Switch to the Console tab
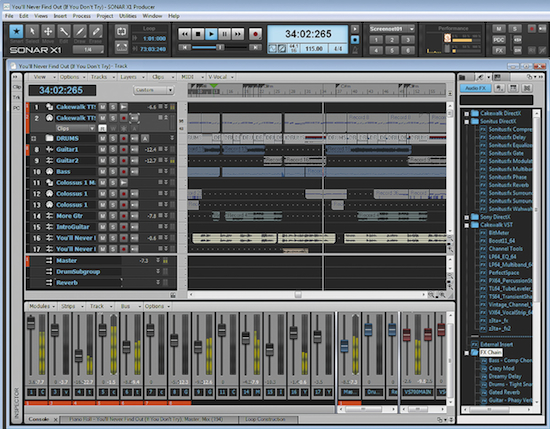550x429 pixels. tap(39, 419)
